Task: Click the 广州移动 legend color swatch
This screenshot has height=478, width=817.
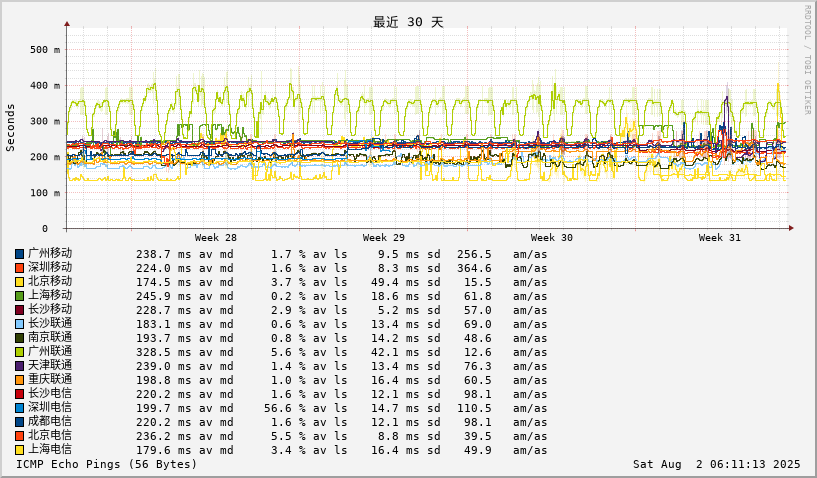Action: (x=19, y=254)
